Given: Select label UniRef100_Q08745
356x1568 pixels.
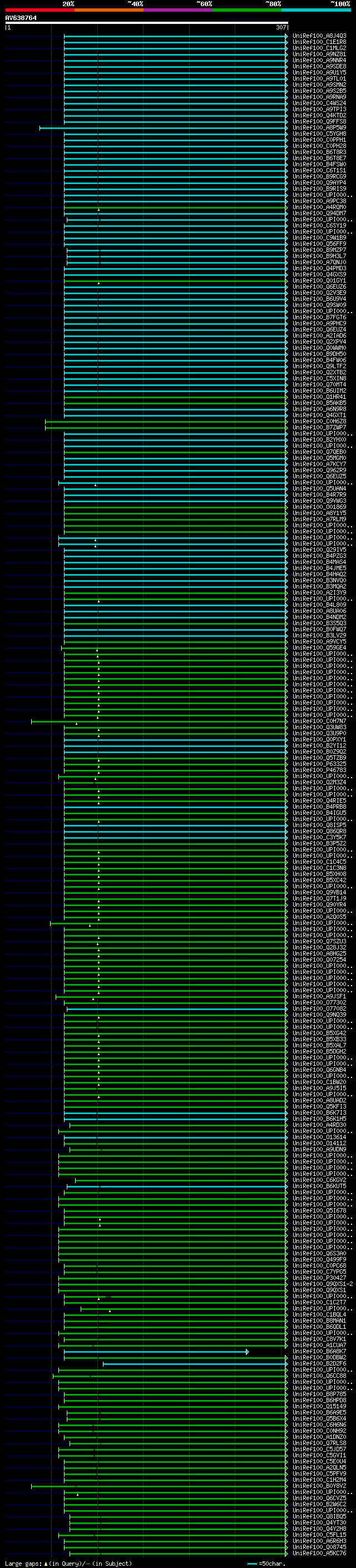Looking at the screenshot, I should (x=319, y=1547).
